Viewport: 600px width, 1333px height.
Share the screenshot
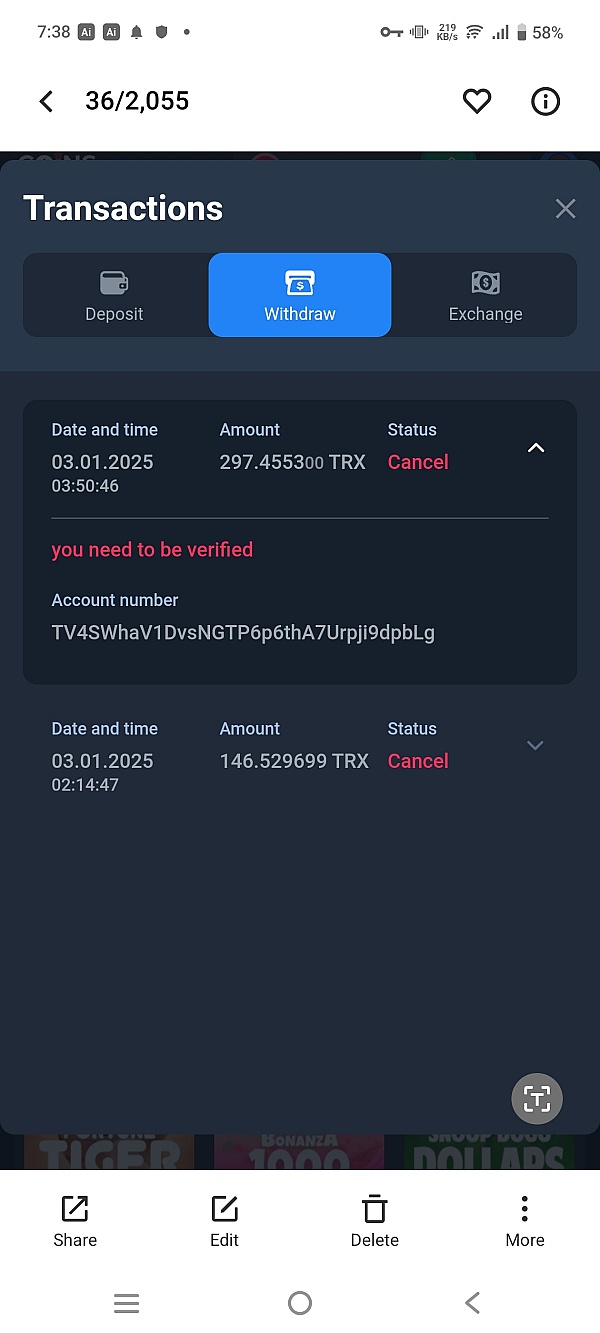pyautogui.click(x=75, y=1221)
